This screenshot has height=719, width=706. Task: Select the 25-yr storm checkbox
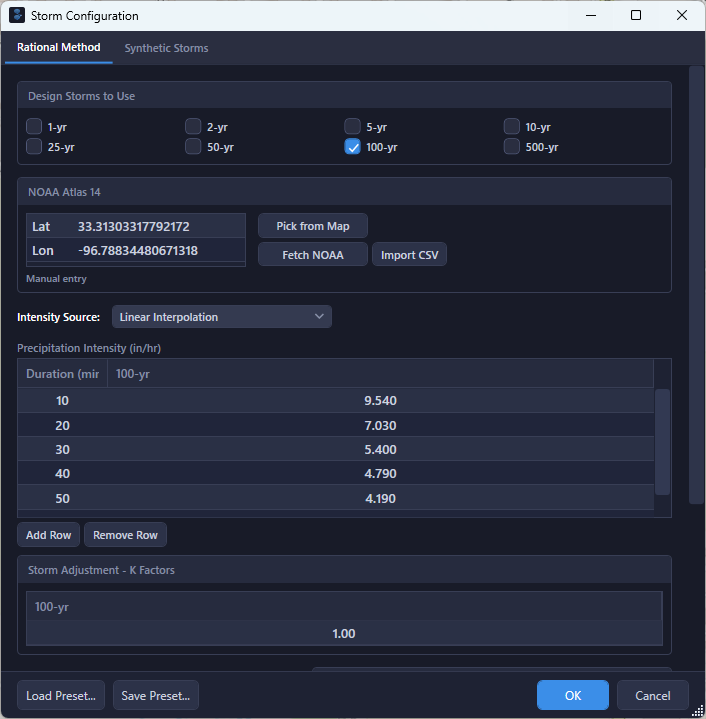34,146
